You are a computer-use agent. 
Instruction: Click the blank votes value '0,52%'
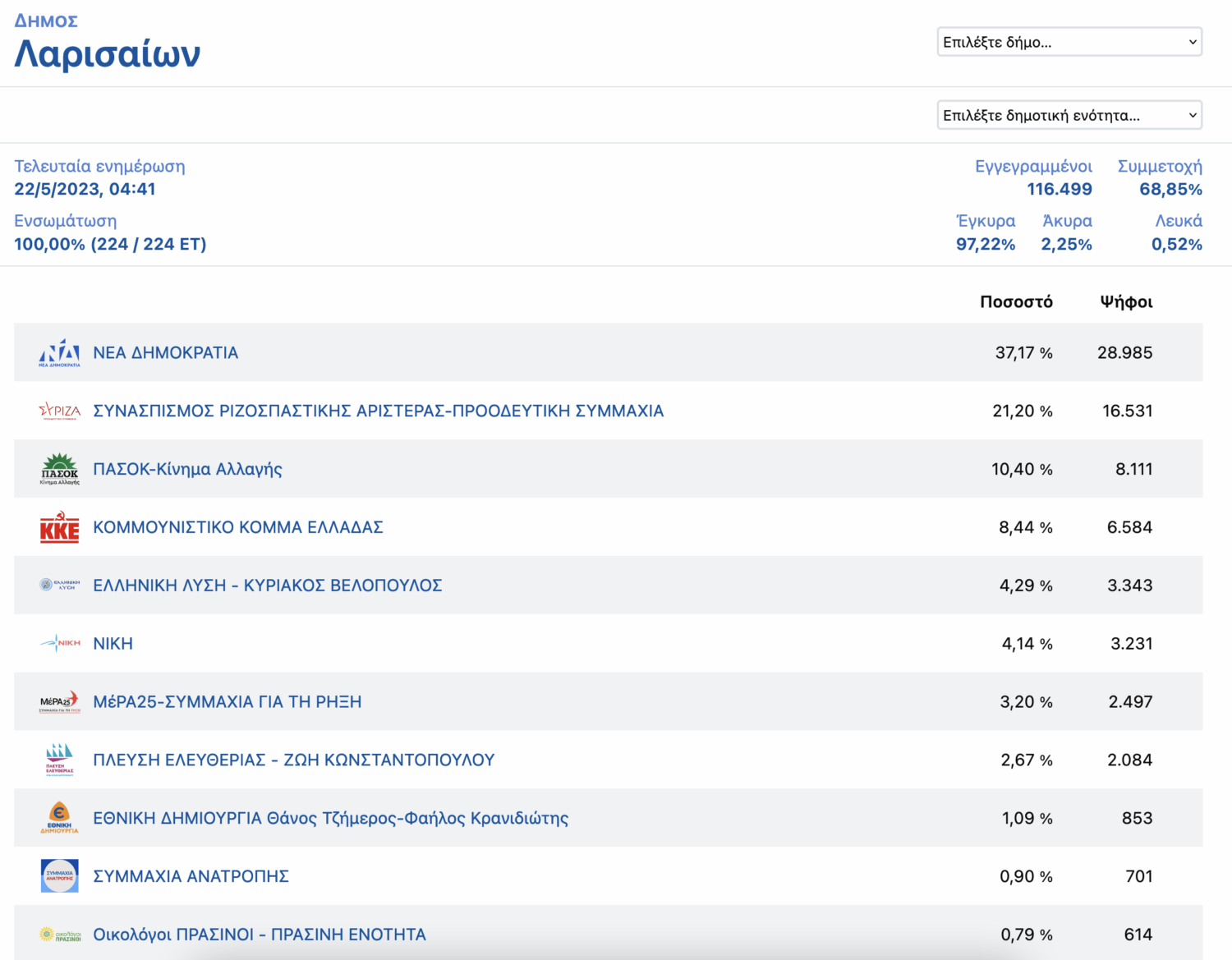1177,244
